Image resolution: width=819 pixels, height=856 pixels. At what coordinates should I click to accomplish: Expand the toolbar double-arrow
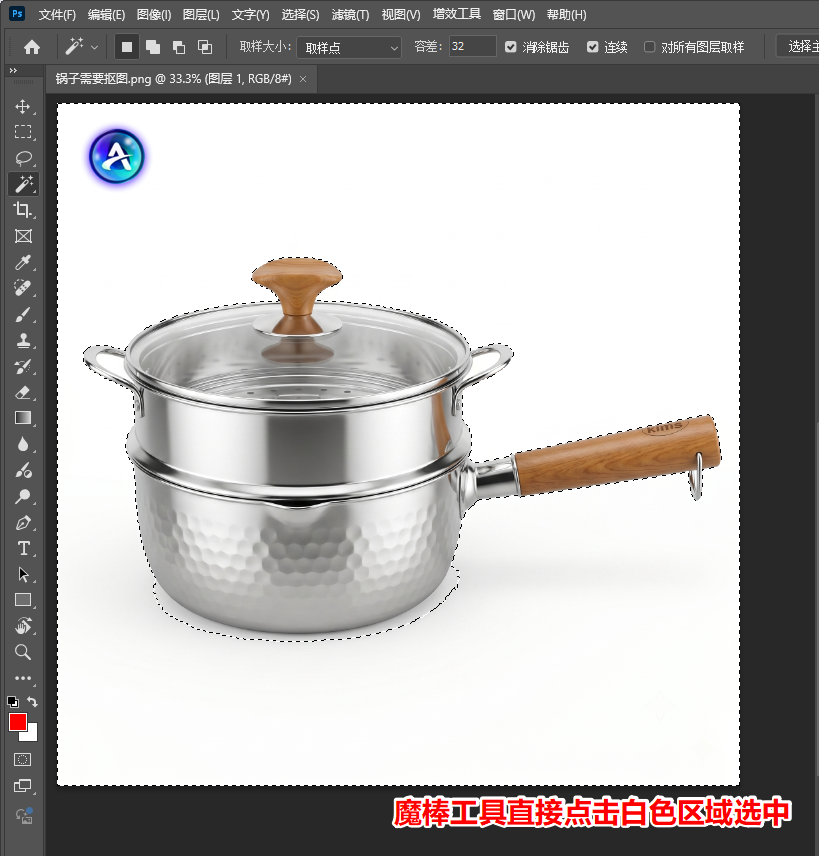click(x=13, y=70)
